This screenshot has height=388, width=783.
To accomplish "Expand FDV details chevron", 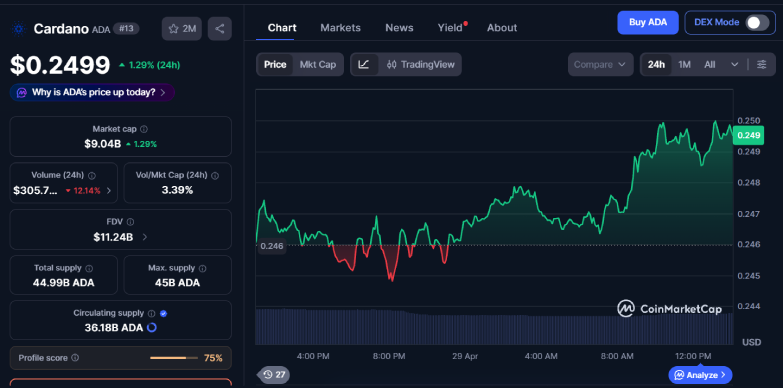I will [145, 237].
